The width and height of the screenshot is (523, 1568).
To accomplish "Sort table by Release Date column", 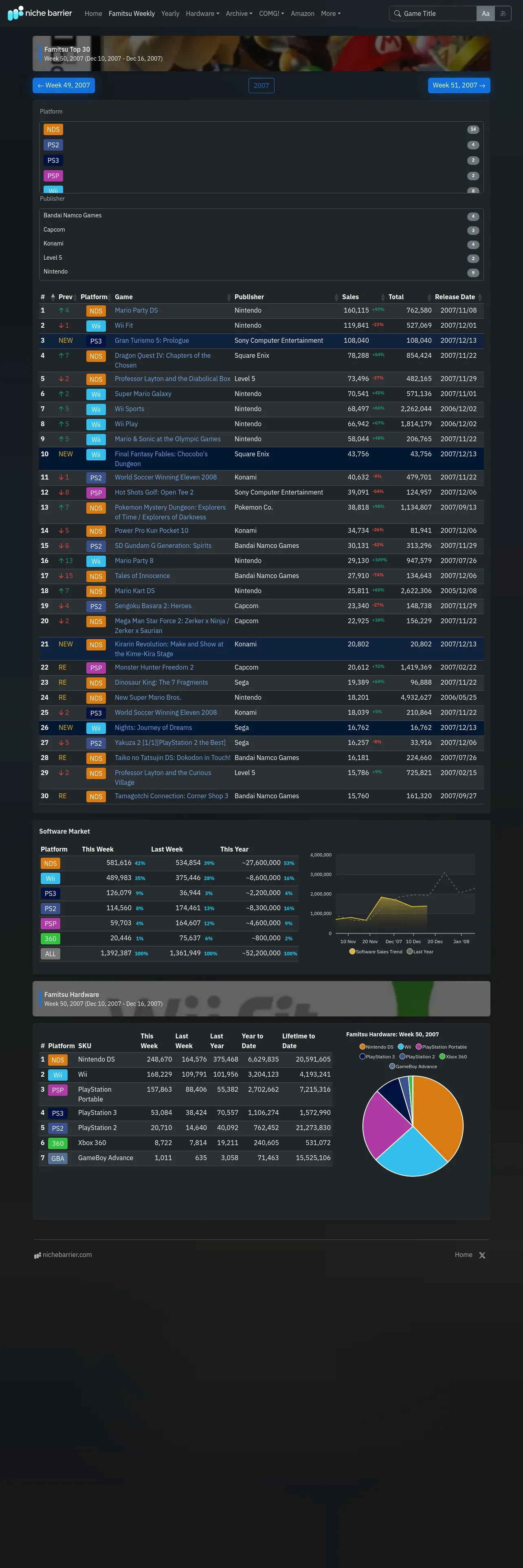I will click(x=458, y=297).
